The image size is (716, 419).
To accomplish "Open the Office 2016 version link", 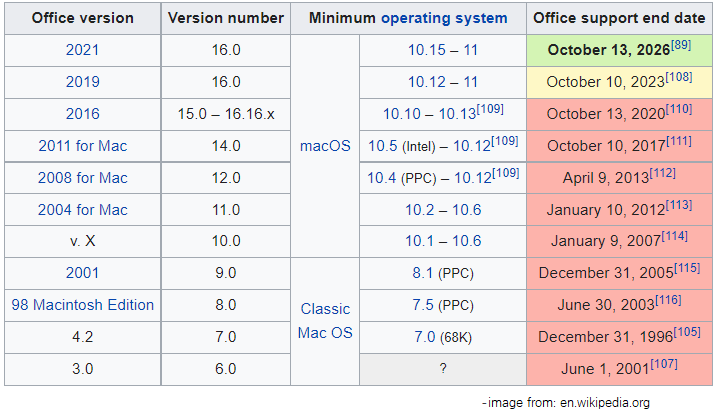I will pos(82,114).
